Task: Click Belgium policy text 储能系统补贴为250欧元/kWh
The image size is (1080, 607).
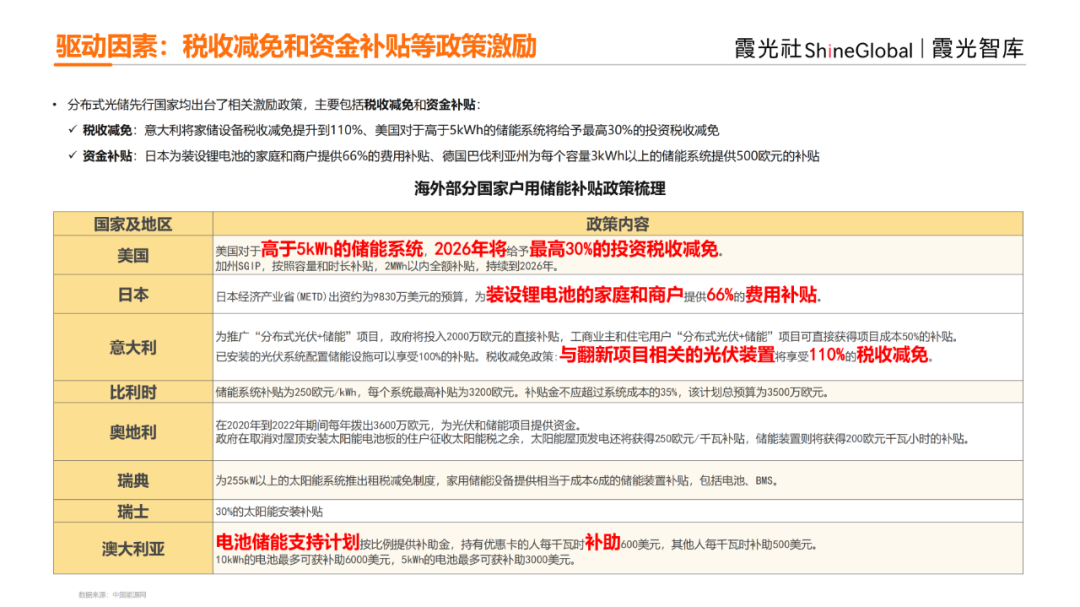Action: [x=287, y=392]
